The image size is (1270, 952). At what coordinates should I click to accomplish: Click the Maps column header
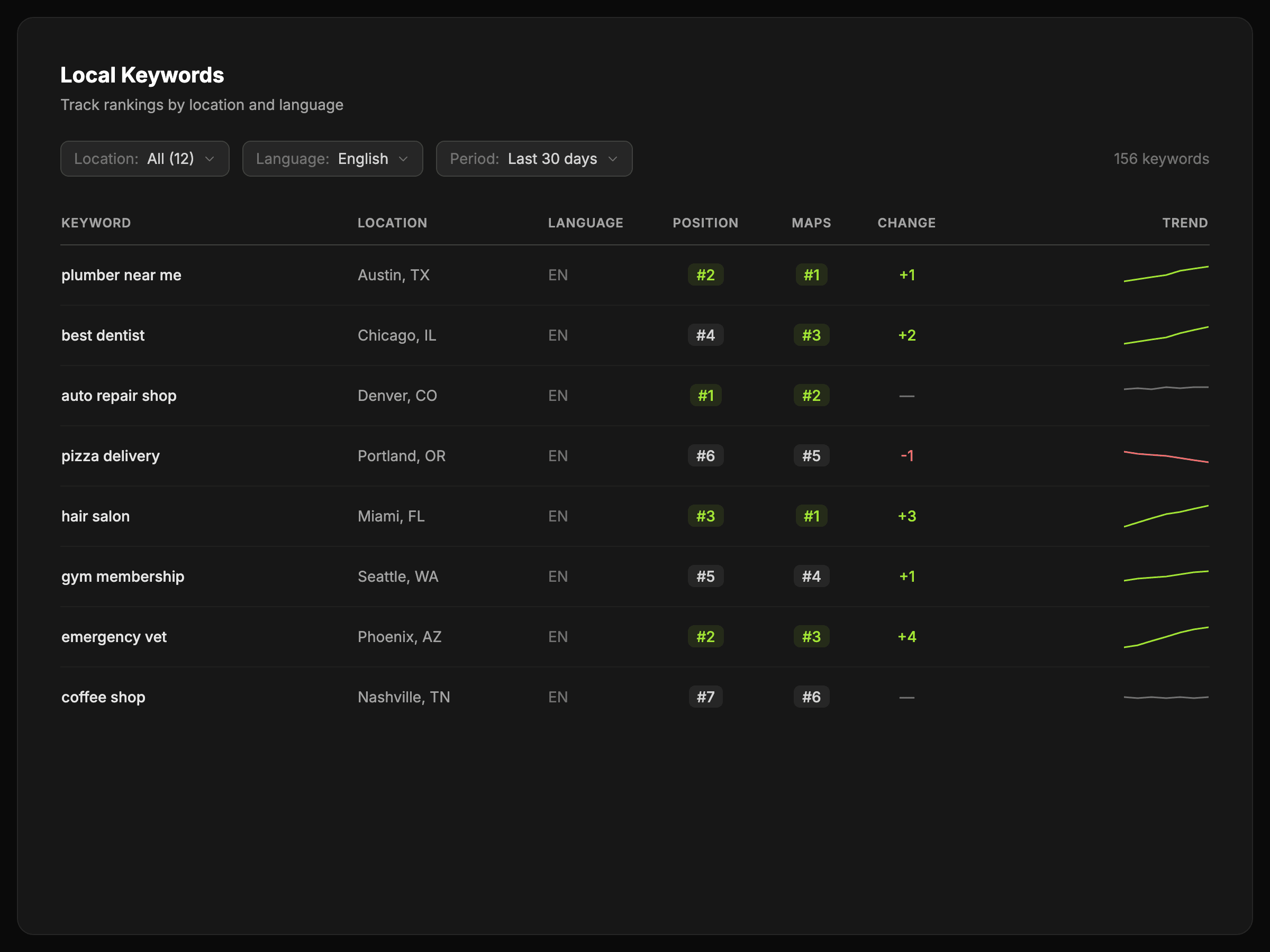[811, 223]
